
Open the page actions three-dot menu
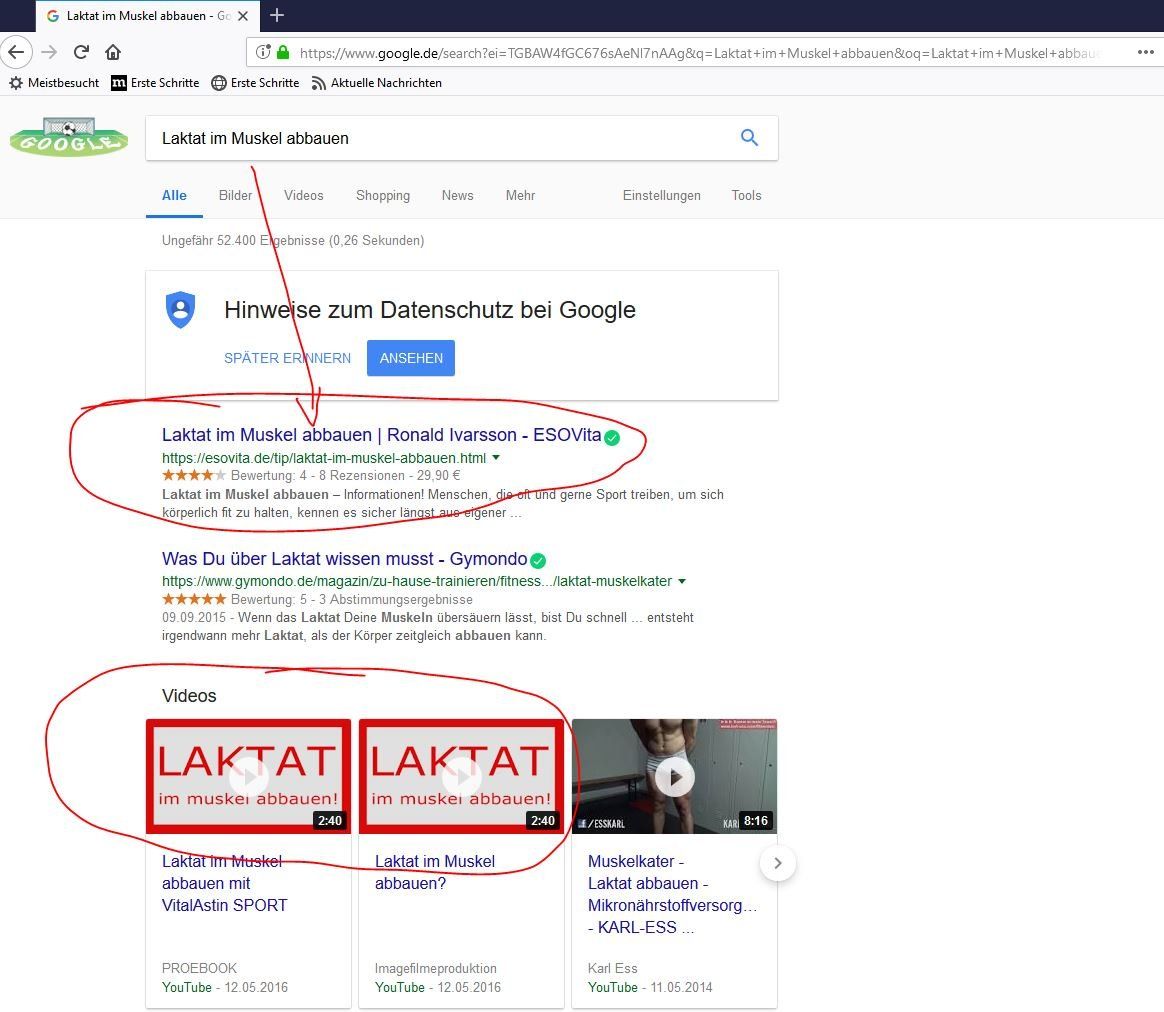(1145, 52)
